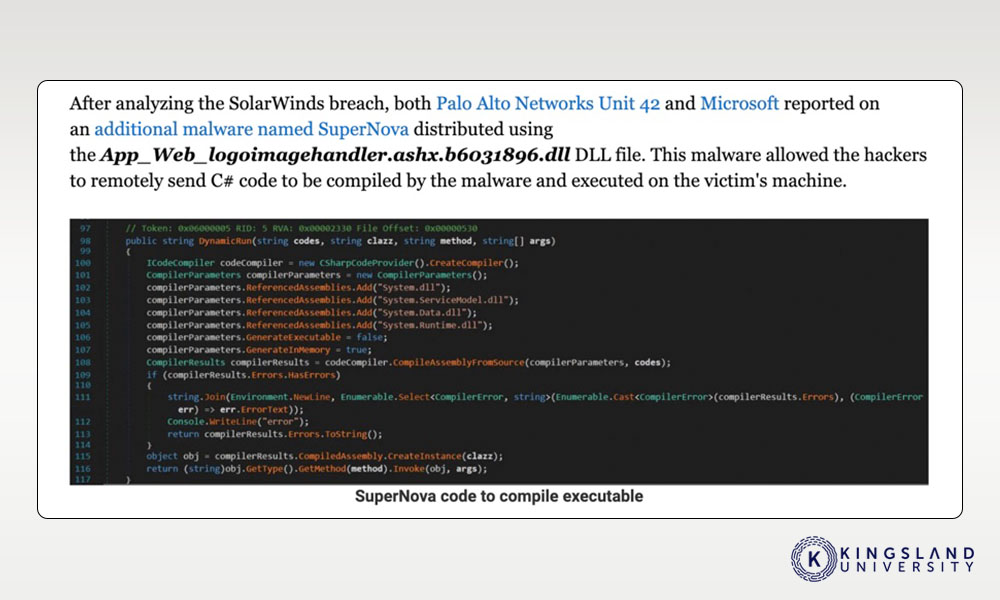Screen dimensions: 1000x600
Task: Click the line adding "System.dll" reference
Action: [298, 288]
